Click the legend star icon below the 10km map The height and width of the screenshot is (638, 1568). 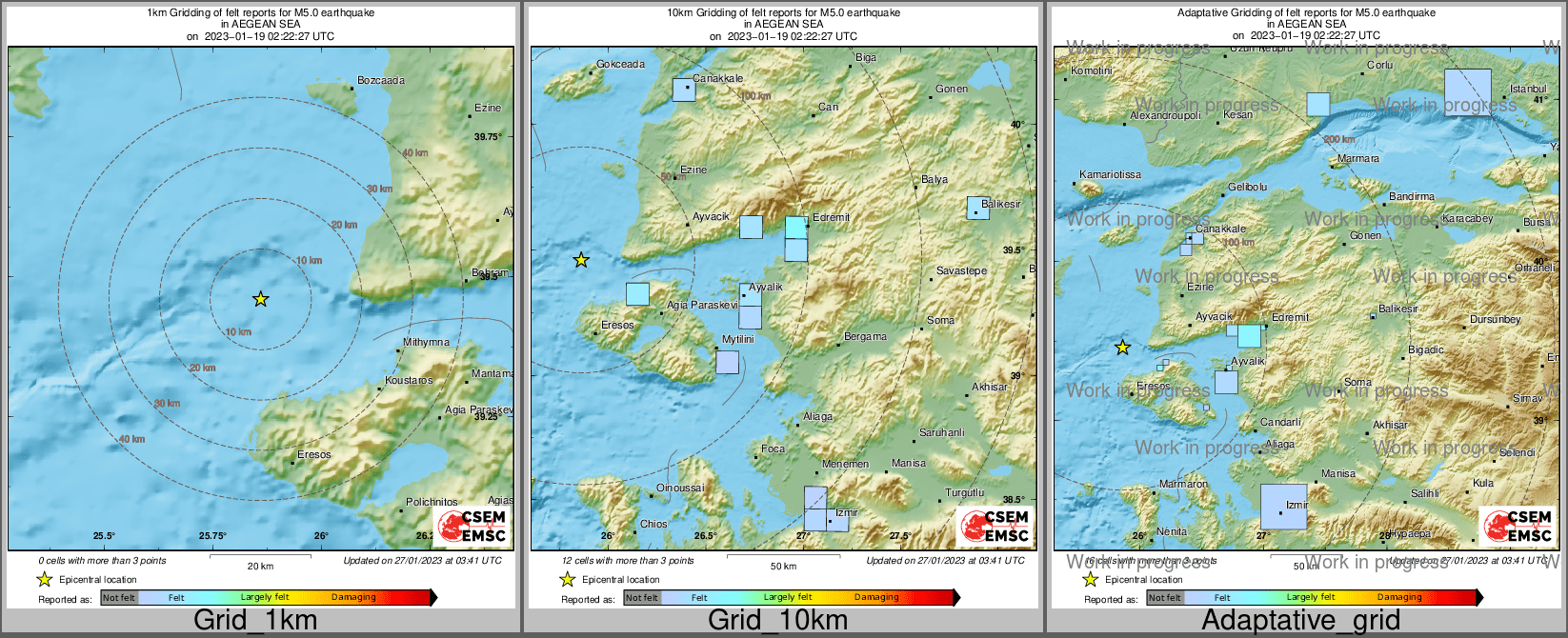point(567,579)
